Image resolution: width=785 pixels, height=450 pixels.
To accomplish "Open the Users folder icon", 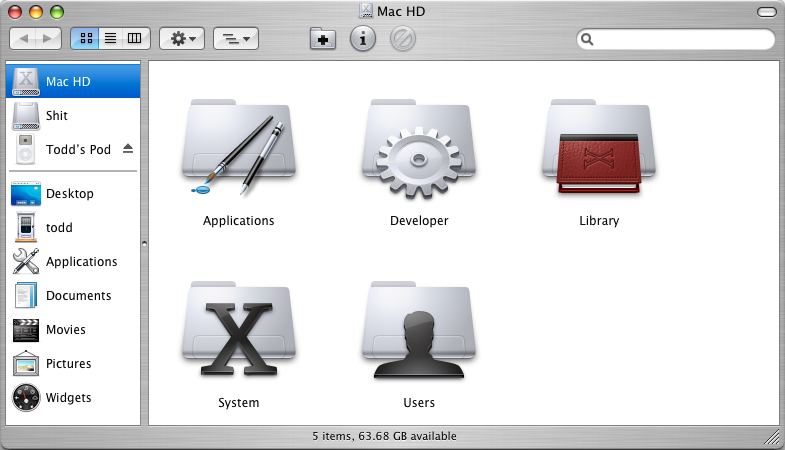I will (x=419, y=329).
